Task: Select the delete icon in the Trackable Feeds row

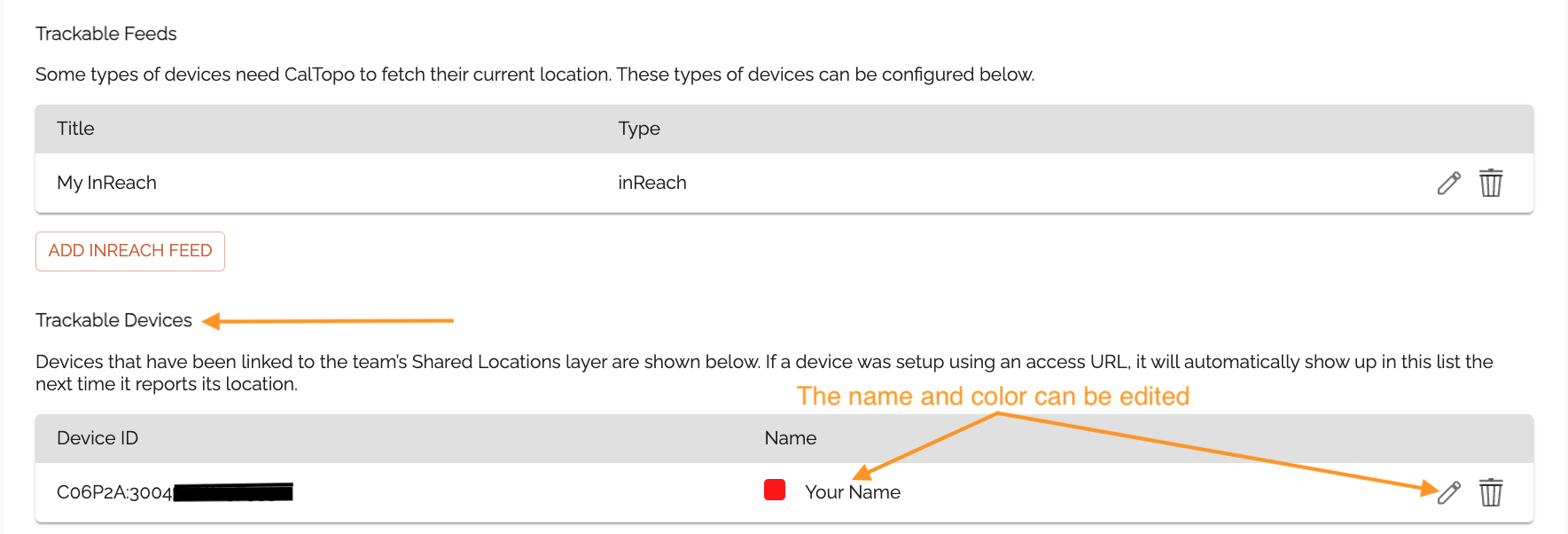Action: tap(1491, 183)
